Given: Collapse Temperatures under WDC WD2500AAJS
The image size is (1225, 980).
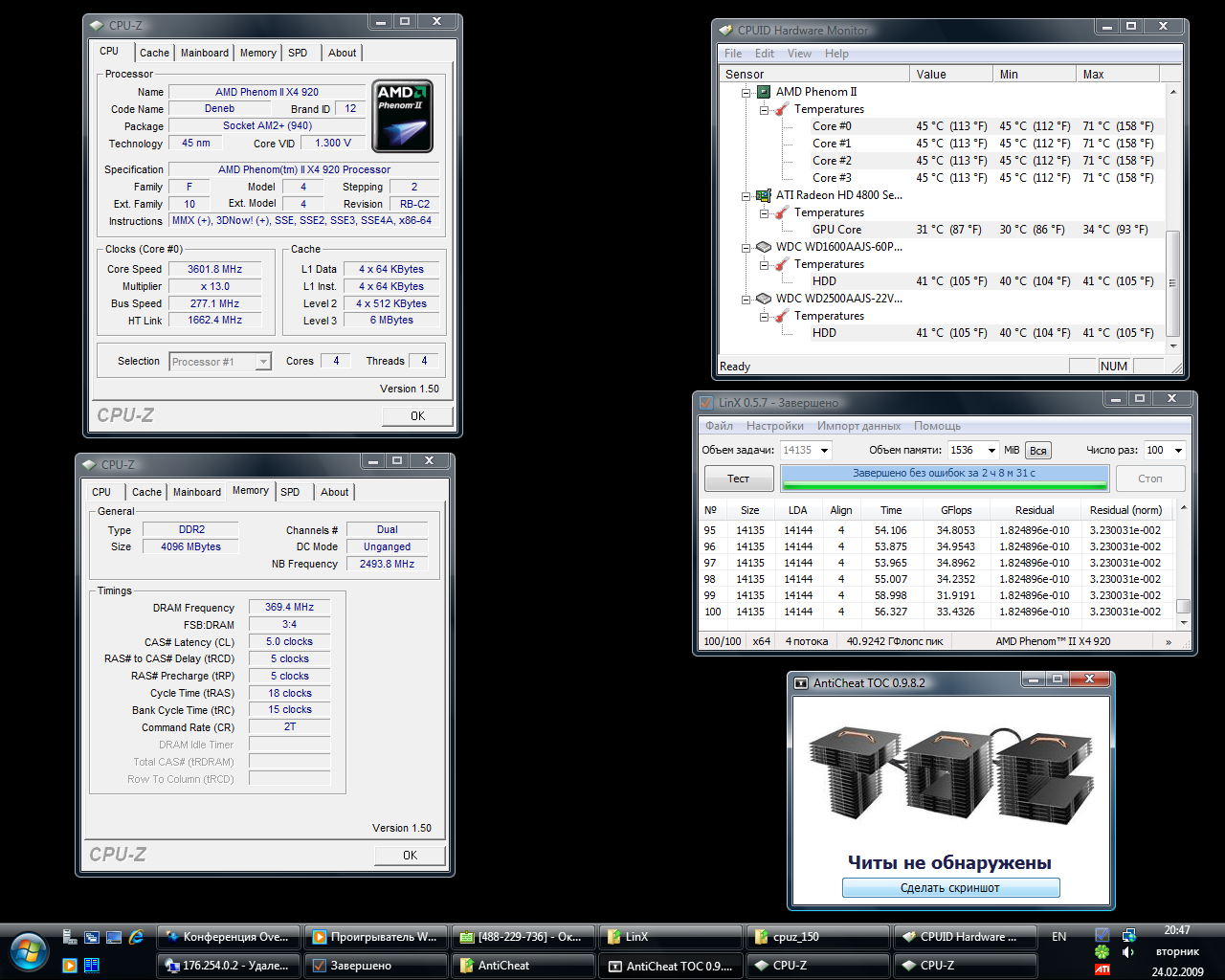Looking at the screenshot, I should (x=765, y=317).
